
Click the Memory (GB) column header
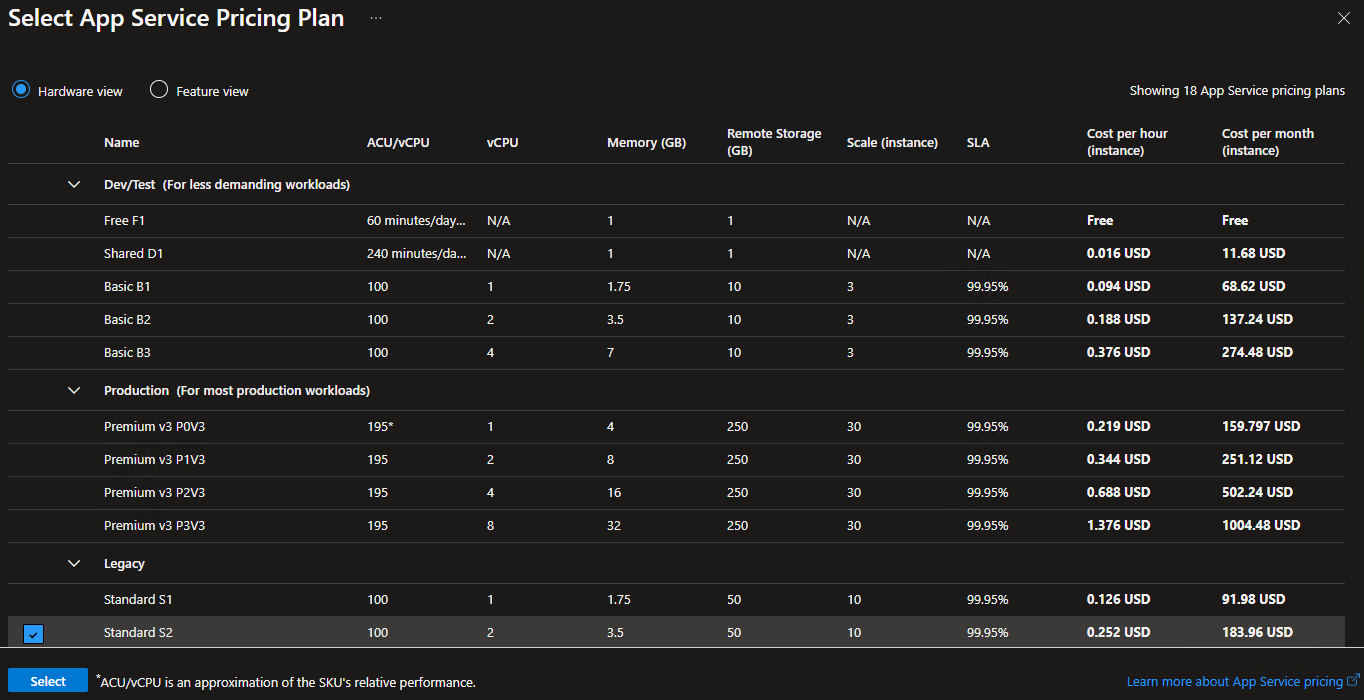(x=647, y=143)
